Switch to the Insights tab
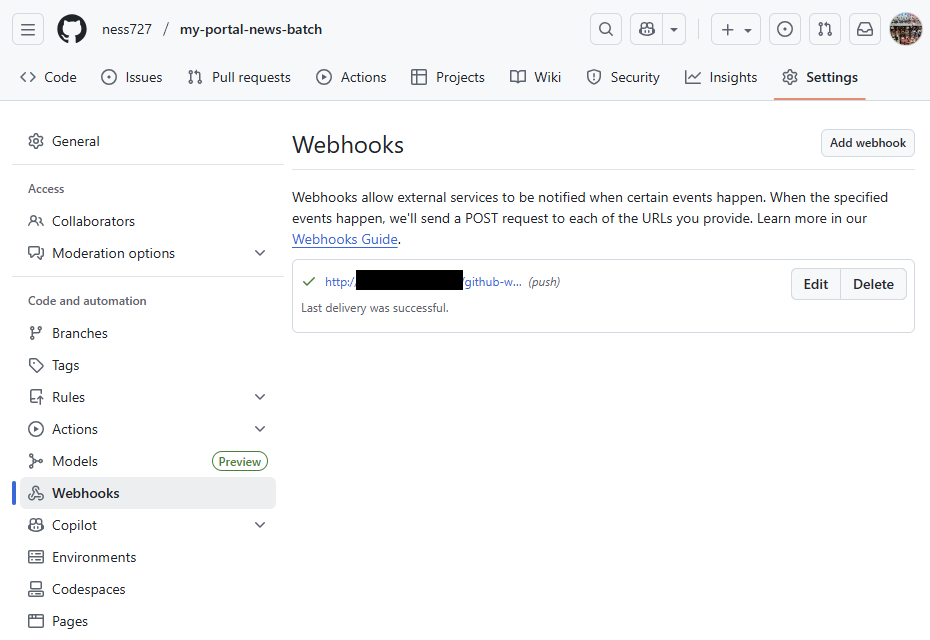The height and width of the screenshot is (640, 930). 721,77
